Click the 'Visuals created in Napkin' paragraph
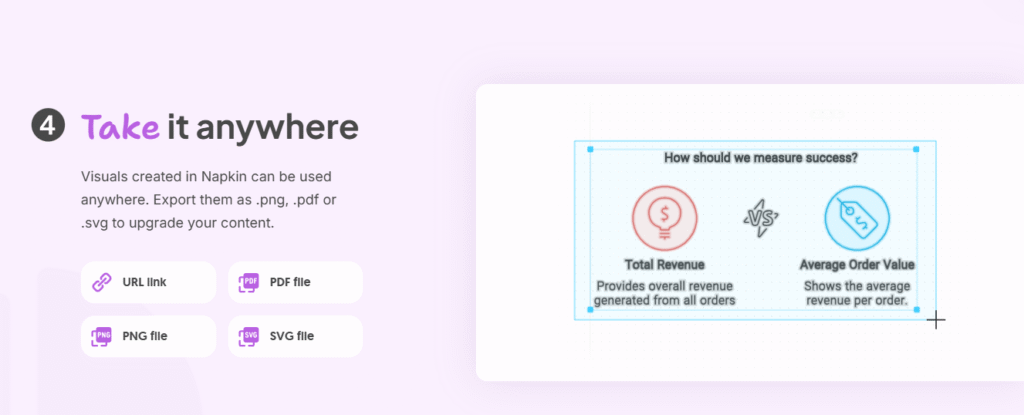The height and width of the screenshot is (415, 1024). pyautogui.click(x=209, y=199)
